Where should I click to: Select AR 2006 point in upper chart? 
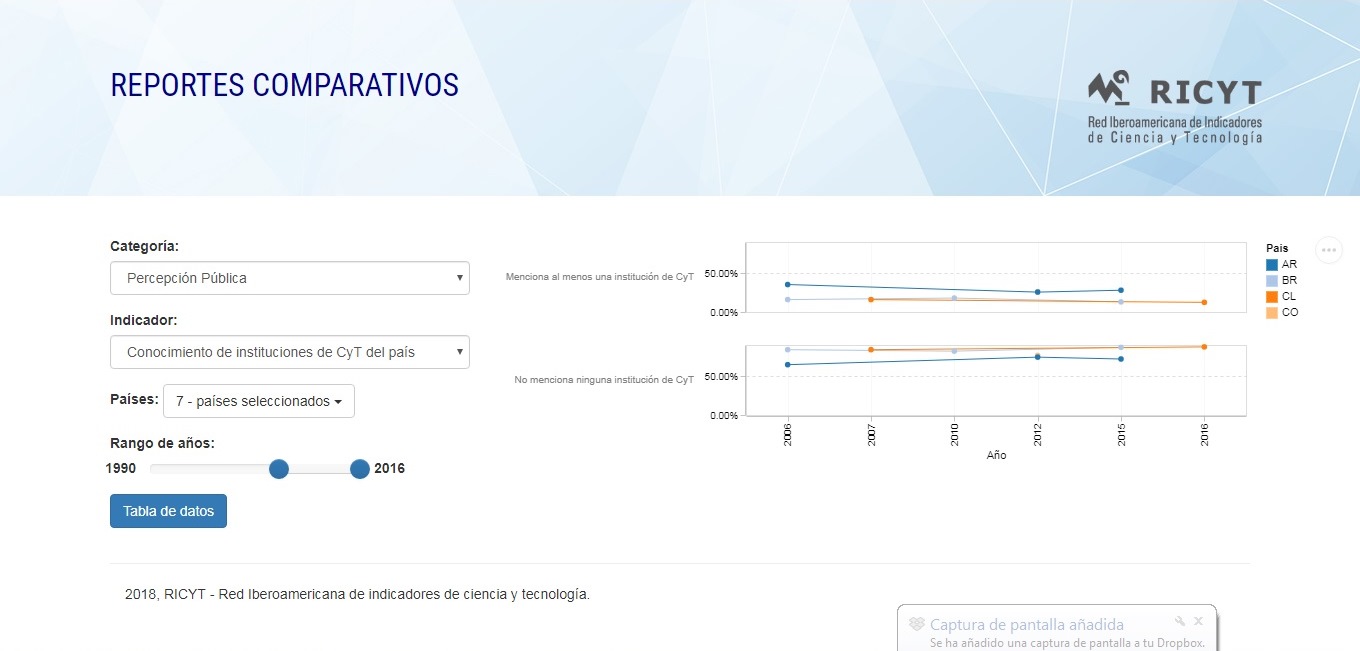pos(788,285)
